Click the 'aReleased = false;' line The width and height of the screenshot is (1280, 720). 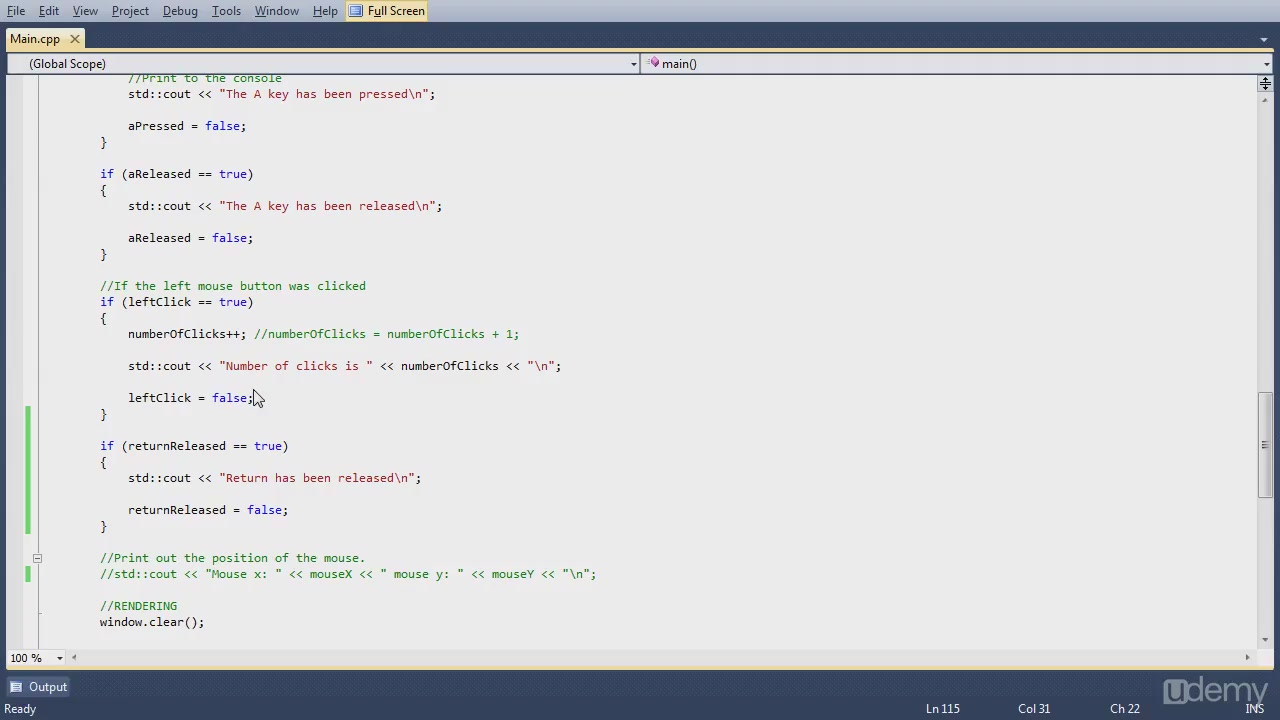coord(190,238)
